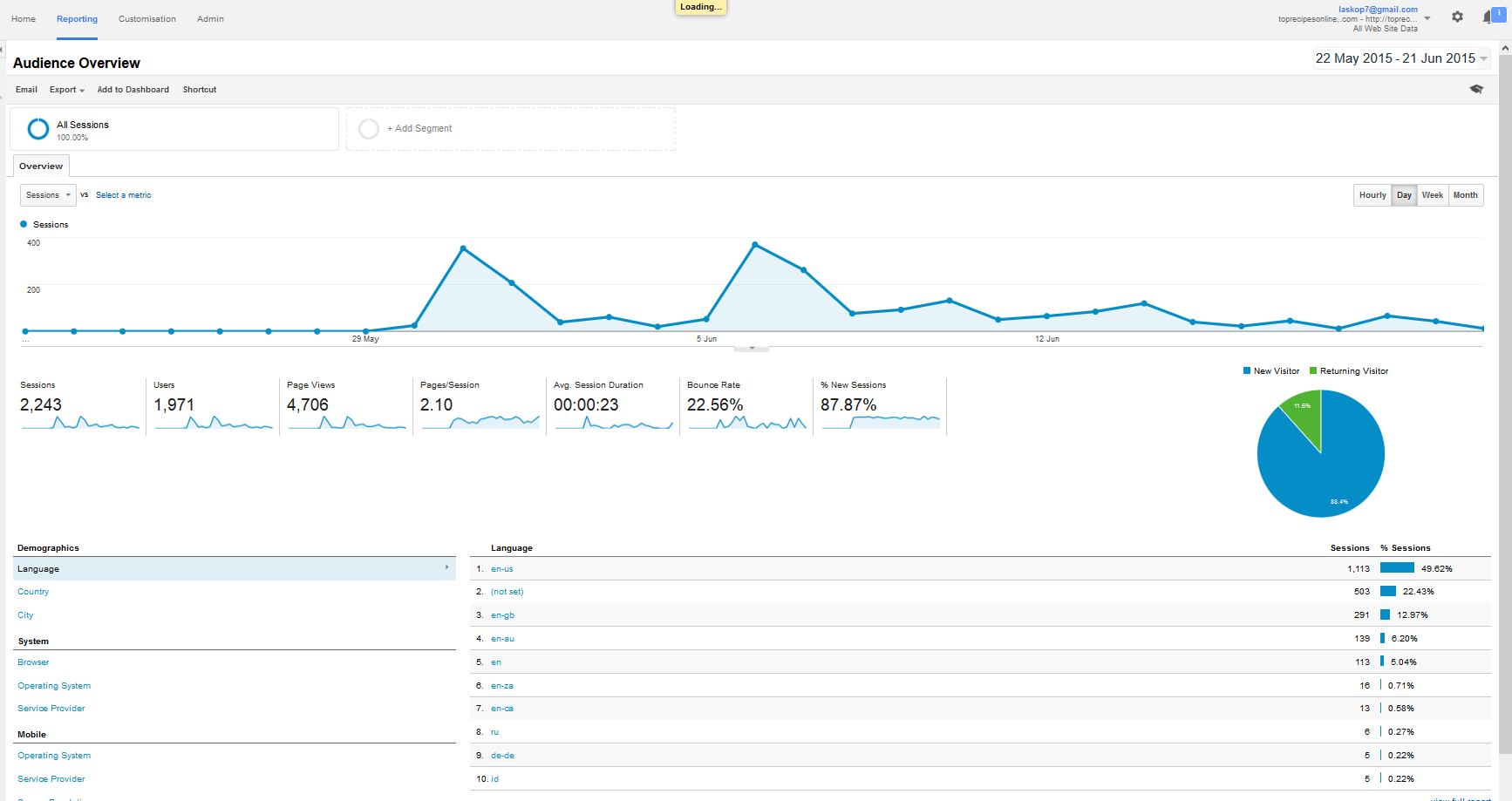Image resolution: width=1512 pixels, height=801 pixels.
Task: Click the 87.87% New Sessions value
Action: point(848,404)
